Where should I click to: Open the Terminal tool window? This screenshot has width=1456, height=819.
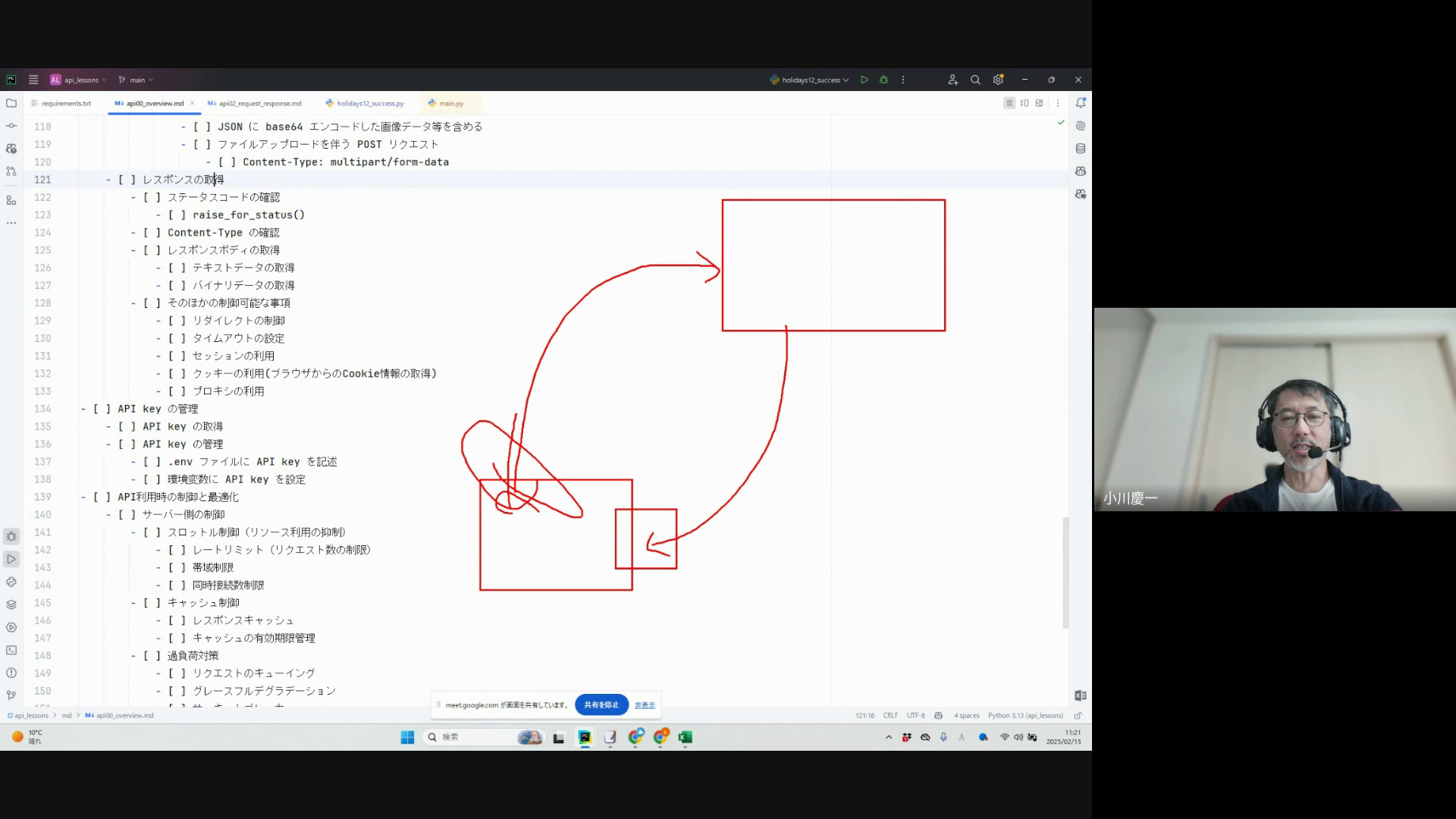11,650
